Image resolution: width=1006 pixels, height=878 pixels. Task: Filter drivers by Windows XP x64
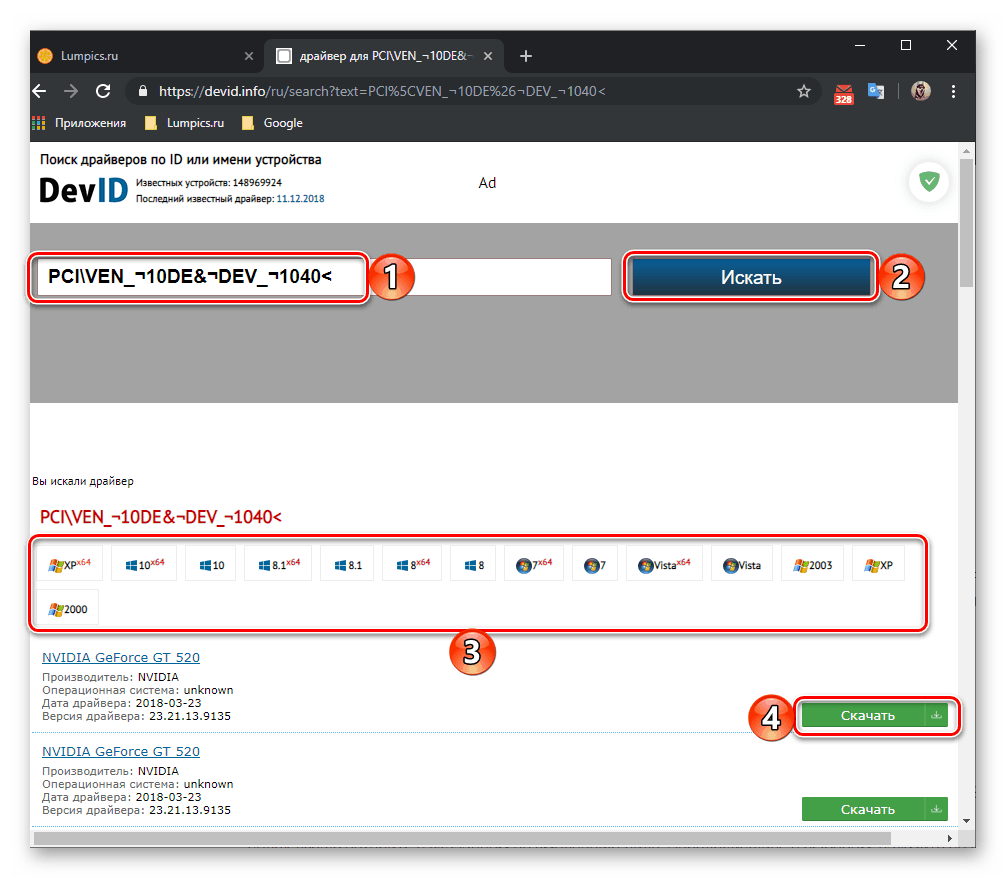[69, 565]
